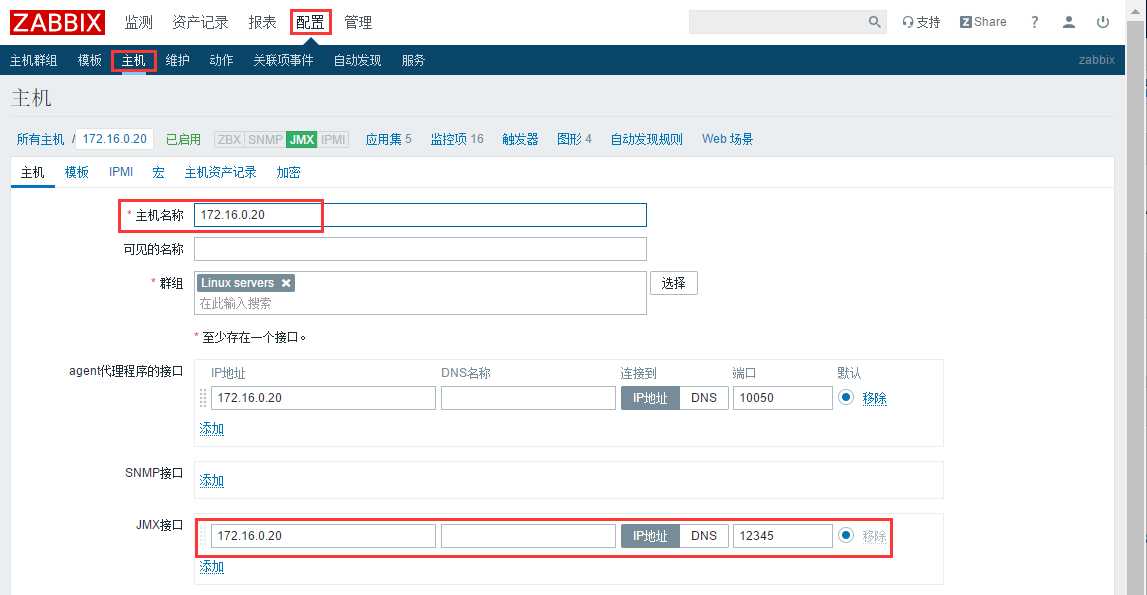Click the 已启用 status link
The height and width of the screenshot is (595, 1147).
point(184,139)
